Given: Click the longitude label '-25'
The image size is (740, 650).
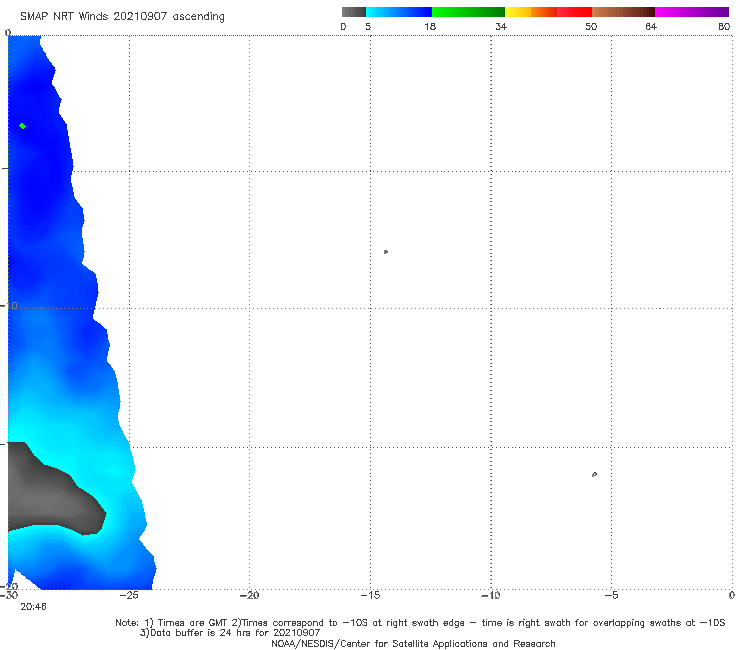Looking at the screenshot, I should [129, 596].
